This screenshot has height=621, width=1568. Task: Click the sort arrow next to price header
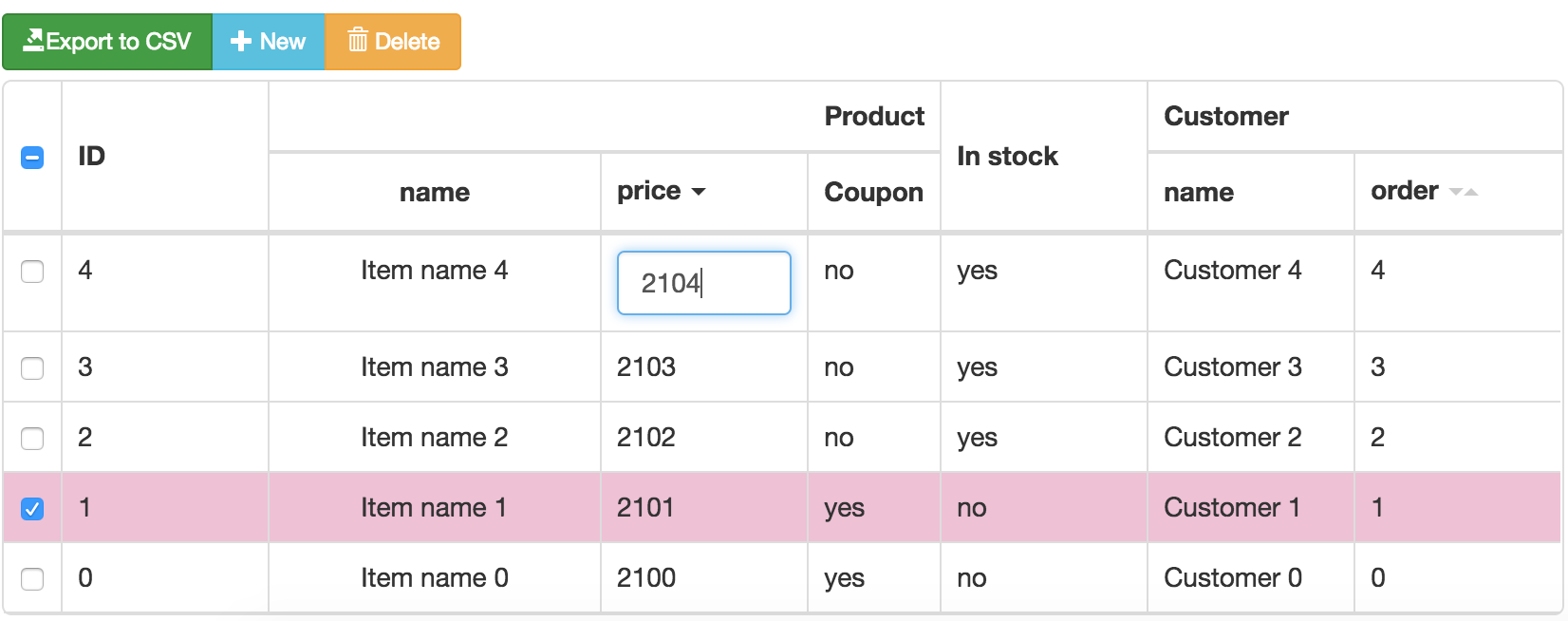click(700, 192)
